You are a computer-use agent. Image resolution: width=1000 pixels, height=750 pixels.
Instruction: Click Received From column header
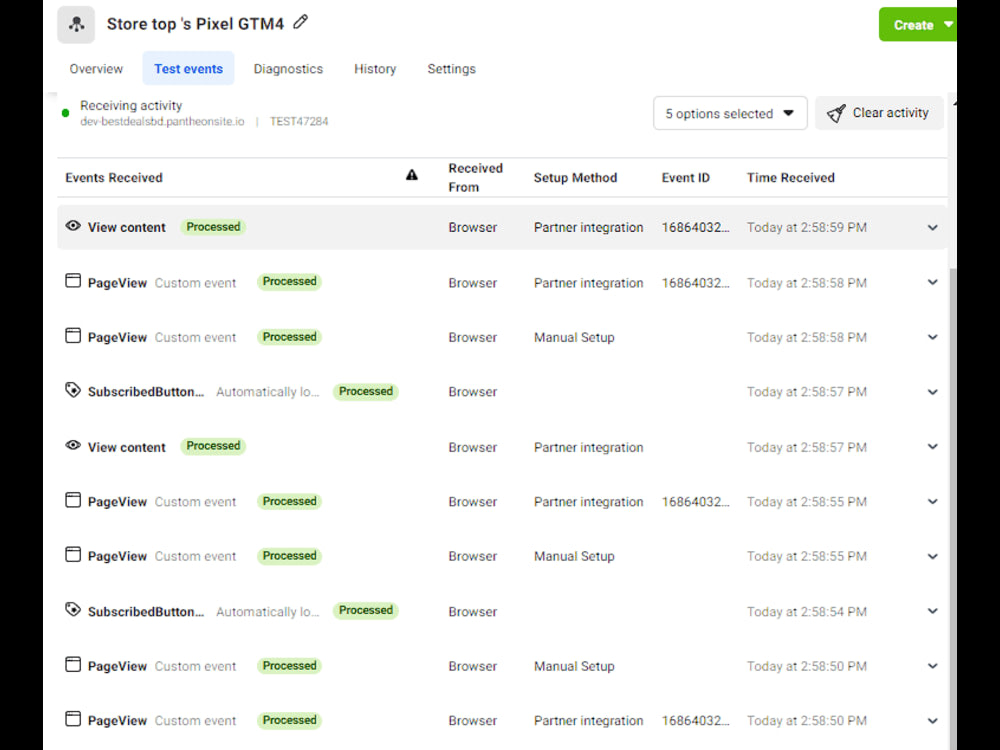(475, 178)
